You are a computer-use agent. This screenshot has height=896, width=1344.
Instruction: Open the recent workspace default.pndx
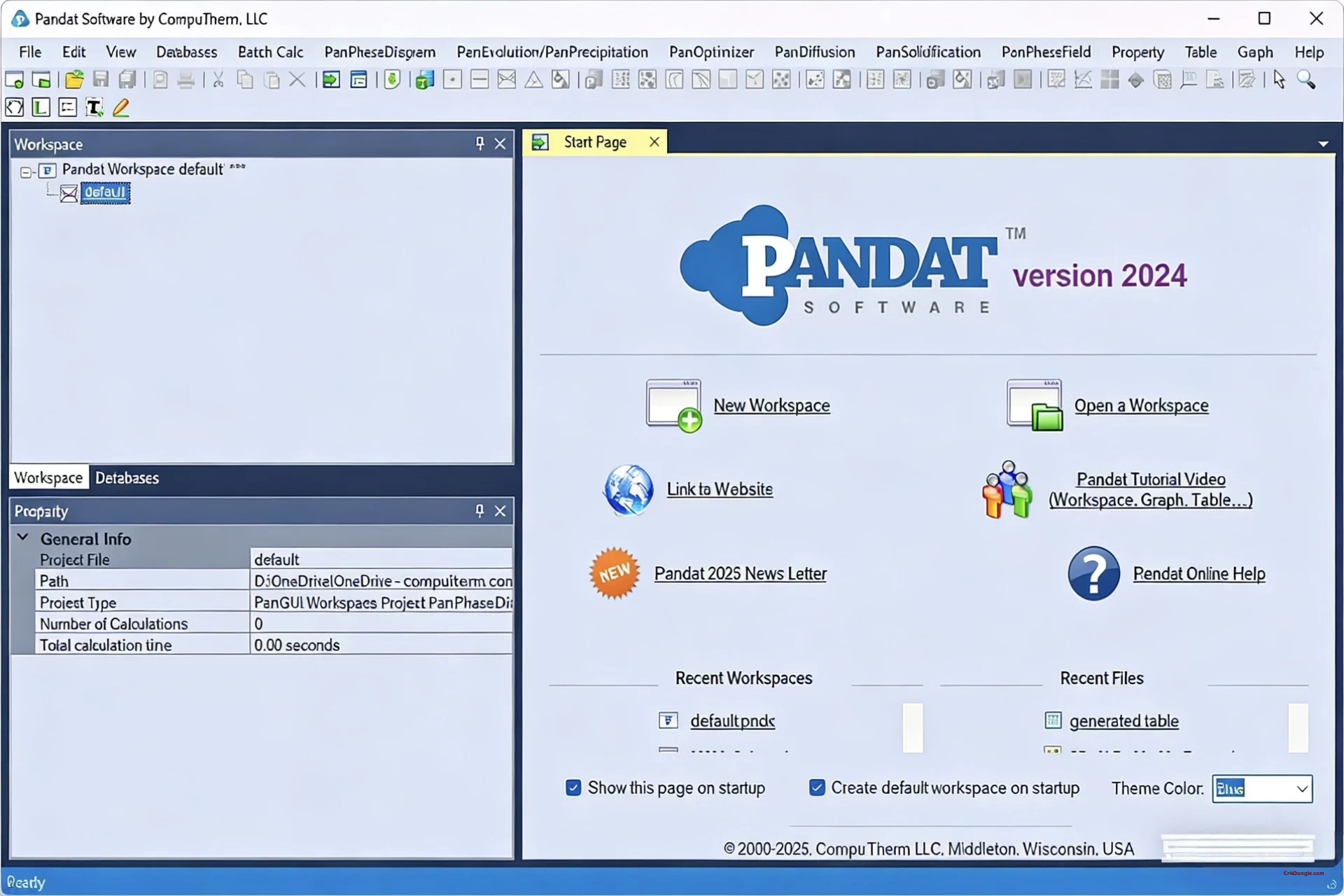(732, 720)
